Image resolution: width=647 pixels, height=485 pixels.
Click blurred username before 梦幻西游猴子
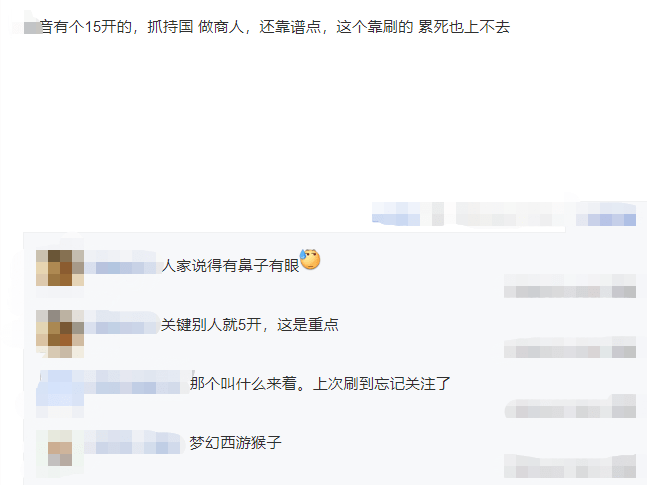click(134, 442)
